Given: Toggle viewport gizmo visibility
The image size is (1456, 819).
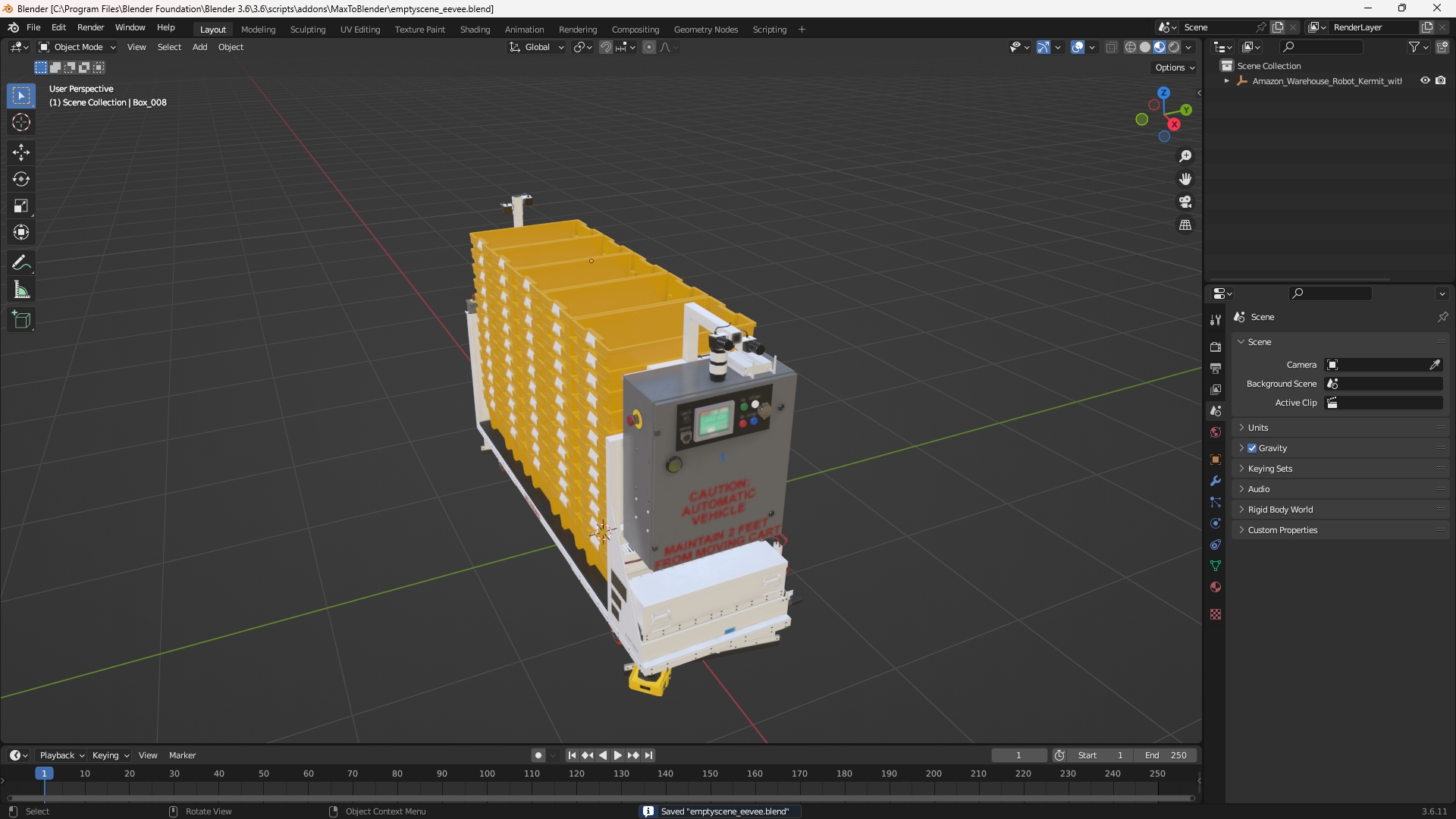Looking at the screenshot, I should pos(1043,47).
